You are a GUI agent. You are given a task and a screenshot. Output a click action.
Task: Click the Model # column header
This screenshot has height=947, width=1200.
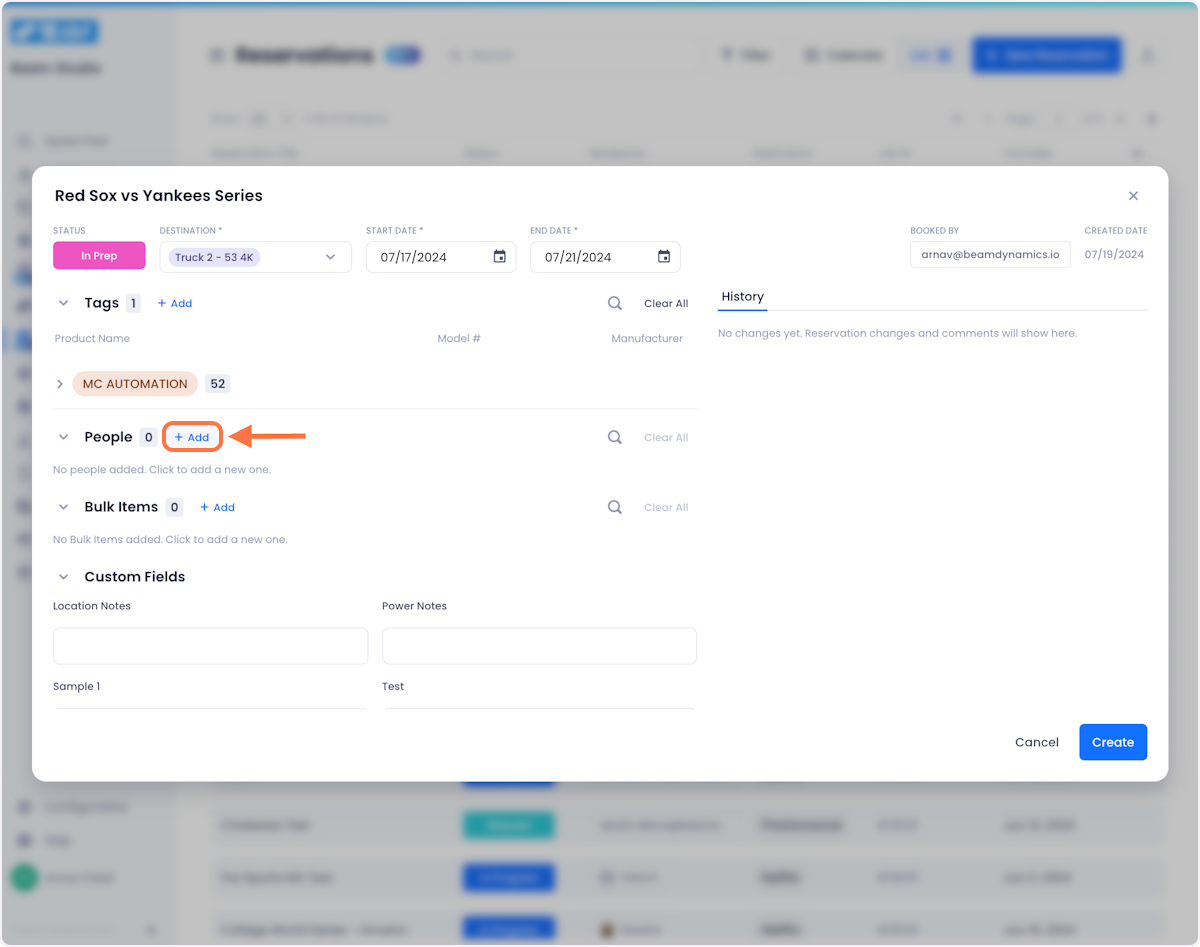point(459,339)
